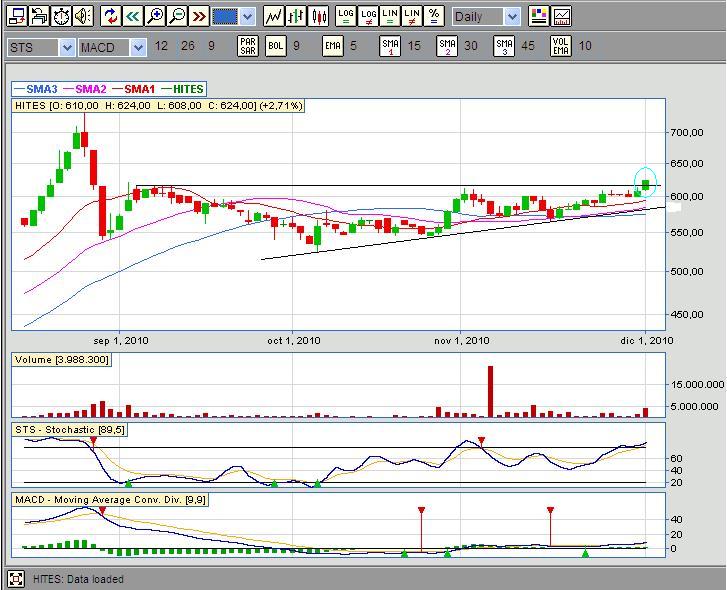
Task: Click VOL EMA period value 10
Action: point(585,46)
